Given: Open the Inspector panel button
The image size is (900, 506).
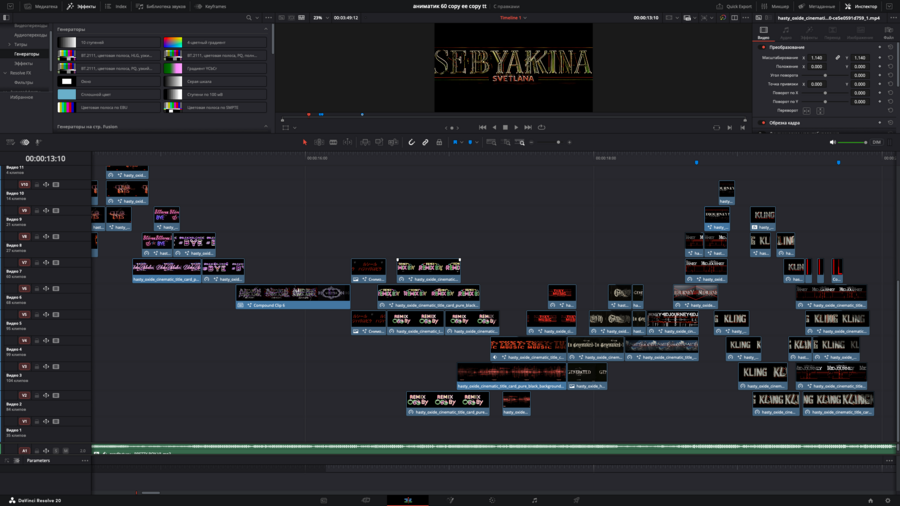Looking at the screenshot, I should (861, 6).
